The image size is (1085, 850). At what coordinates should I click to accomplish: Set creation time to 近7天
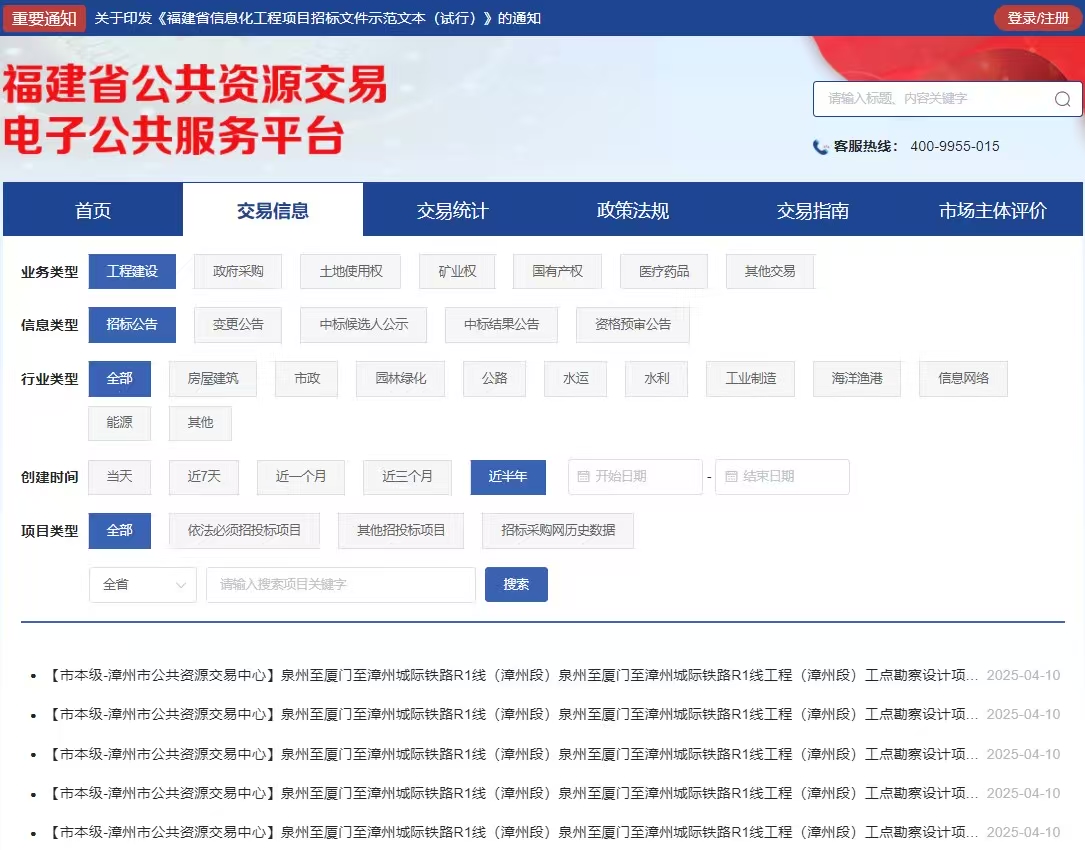[x=204, y=477]
